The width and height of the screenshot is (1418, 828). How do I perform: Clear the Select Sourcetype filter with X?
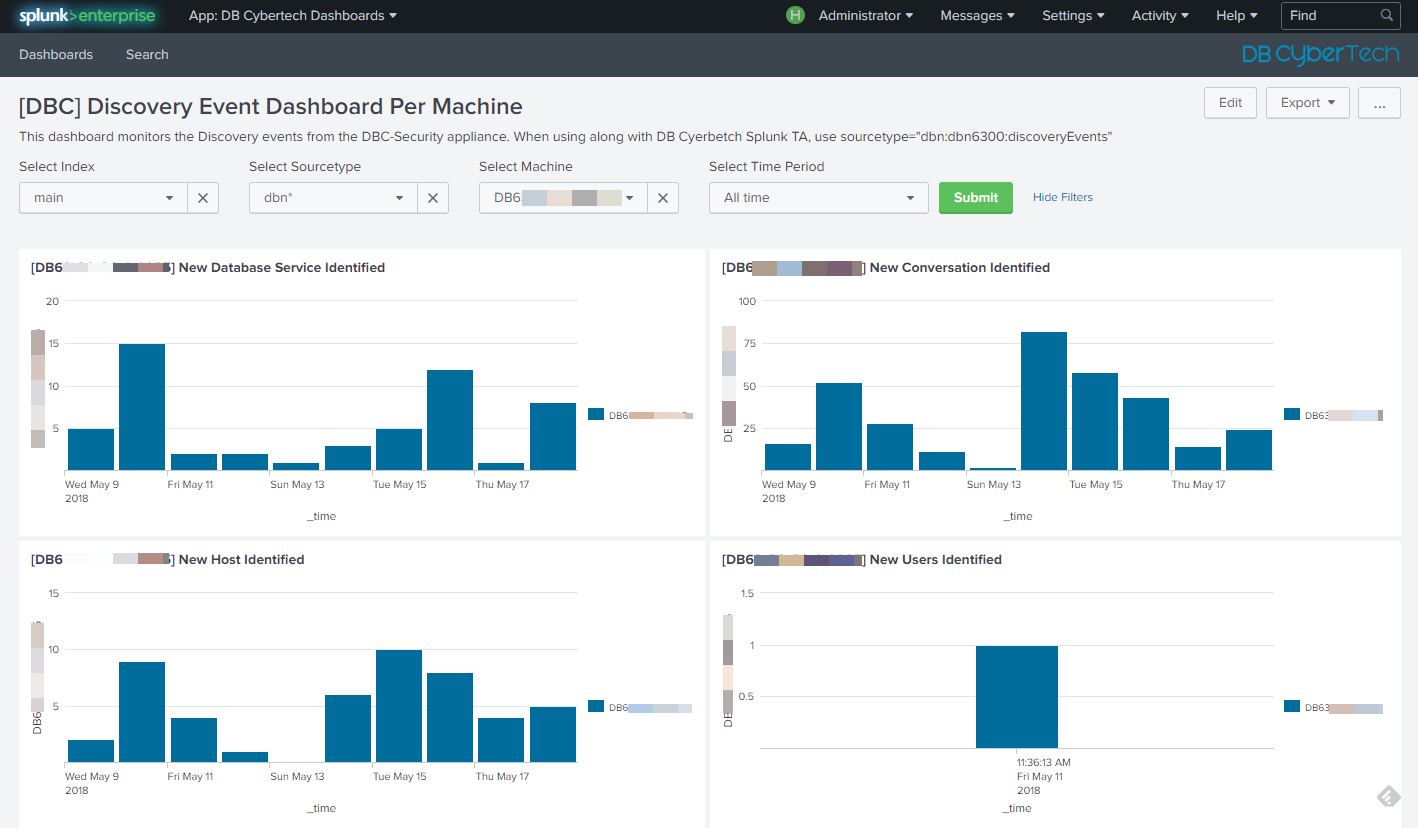click(433, 198)
